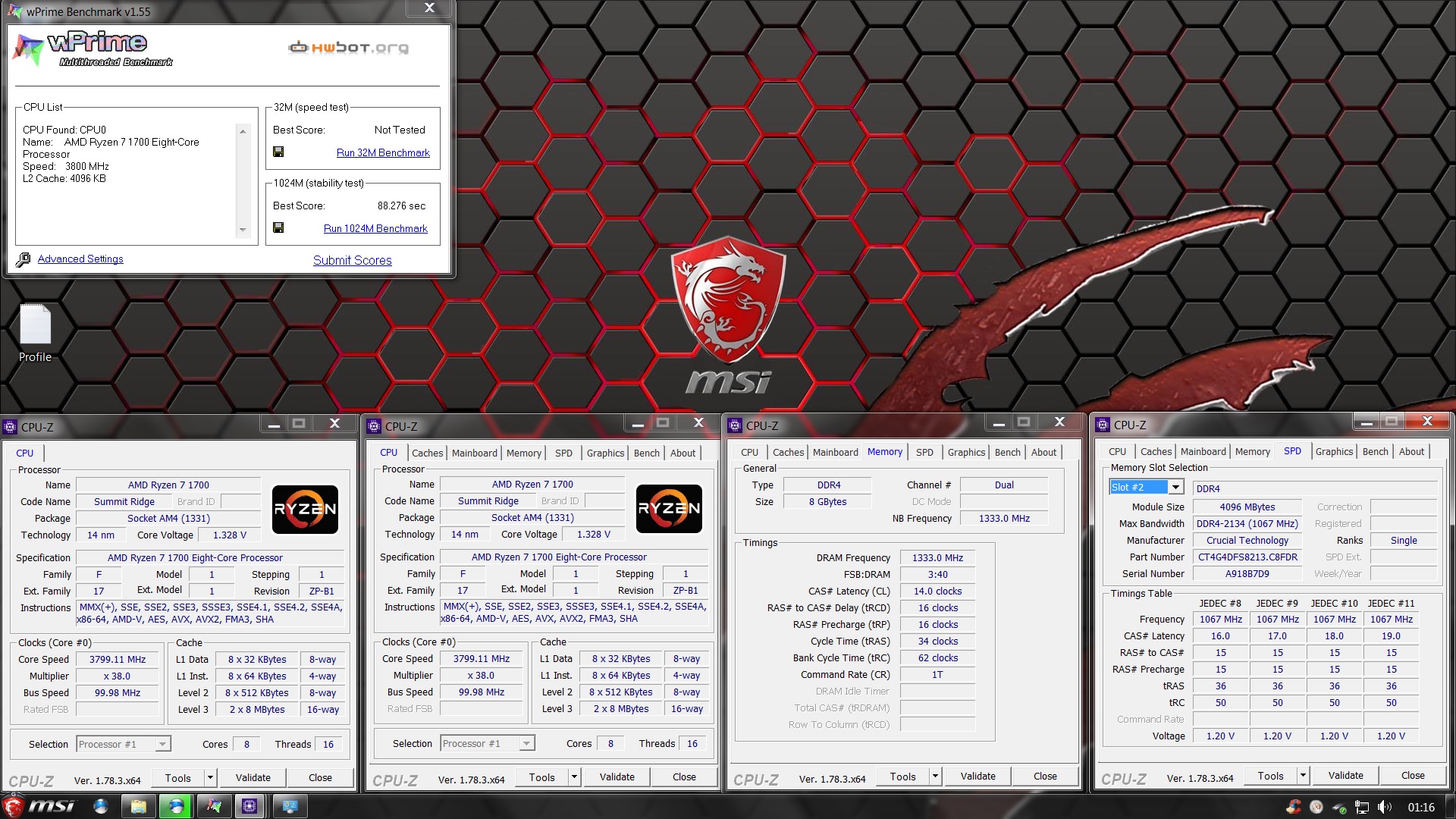Click the CPU List scrollbar up arrow in wPrime
The image size is (1456, 819).
(243, 130)
